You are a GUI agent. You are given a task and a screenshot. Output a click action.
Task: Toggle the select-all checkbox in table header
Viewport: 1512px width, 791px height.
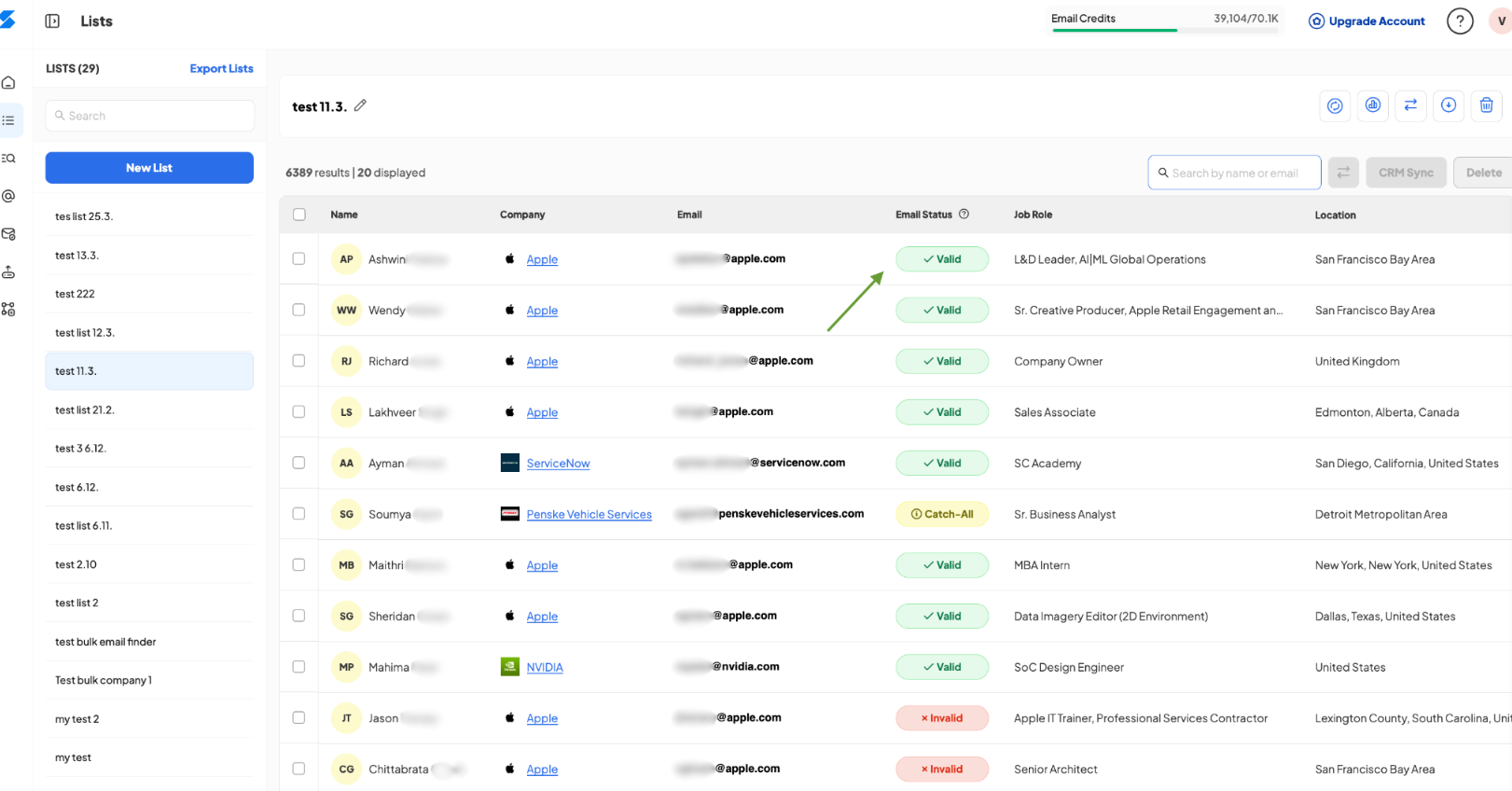pyautogui.click(x=299, y=215)
